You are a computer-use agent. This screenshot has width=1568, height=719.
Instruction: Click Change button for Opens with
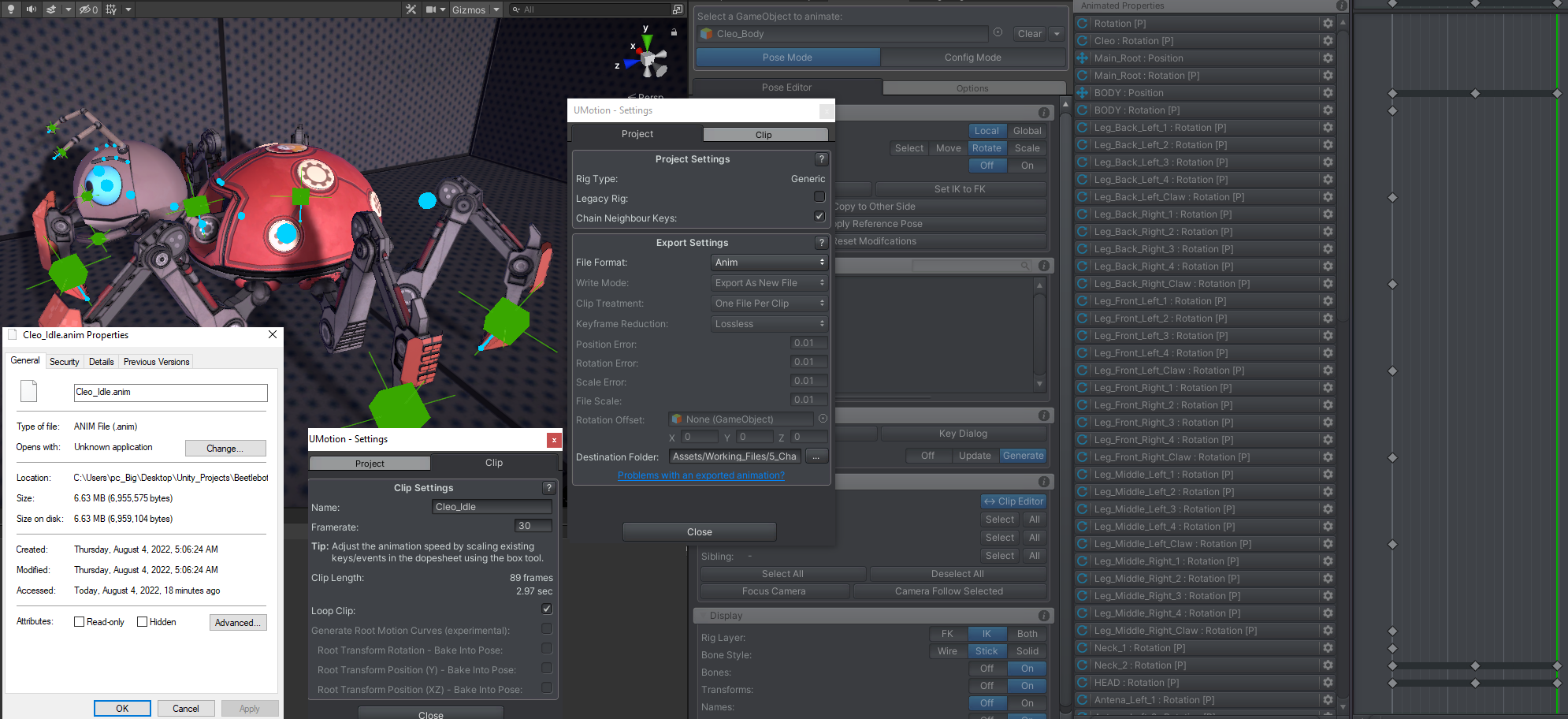[225, 448]
